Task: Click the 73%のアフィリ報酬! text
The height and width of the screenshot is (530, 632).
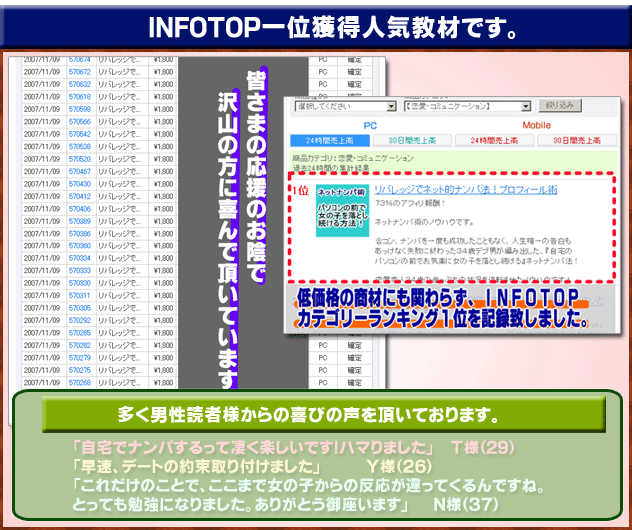Action: click(410, 203)
